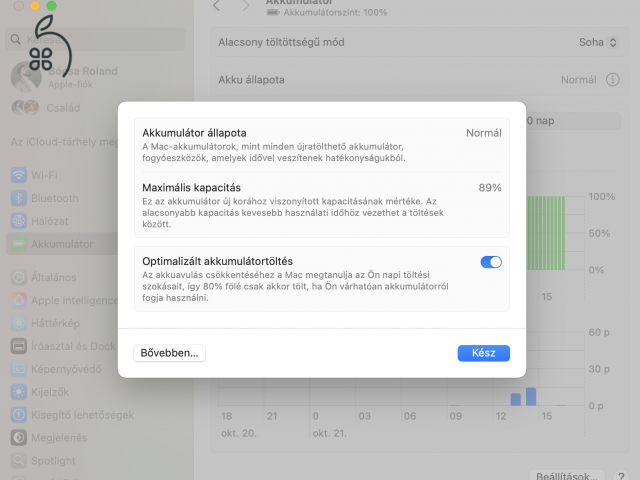Select the Wi-Fi label in sidebar
This screenshot has height=480, width=640.
pyautogui.click(x=44, y=176)
